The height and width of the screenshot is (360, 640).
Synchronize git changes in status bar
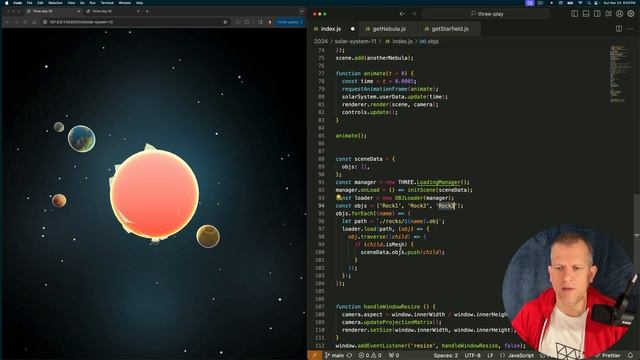[349, 356]
